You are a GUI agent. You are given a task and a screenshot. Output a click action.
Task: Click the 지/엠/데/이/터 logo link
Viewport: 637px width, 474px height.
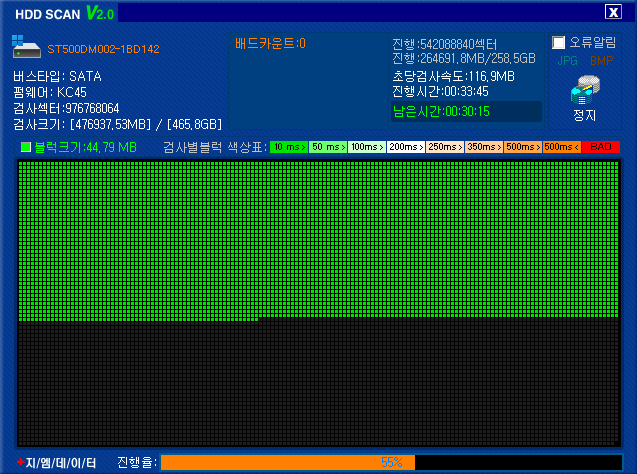(56, 462)
